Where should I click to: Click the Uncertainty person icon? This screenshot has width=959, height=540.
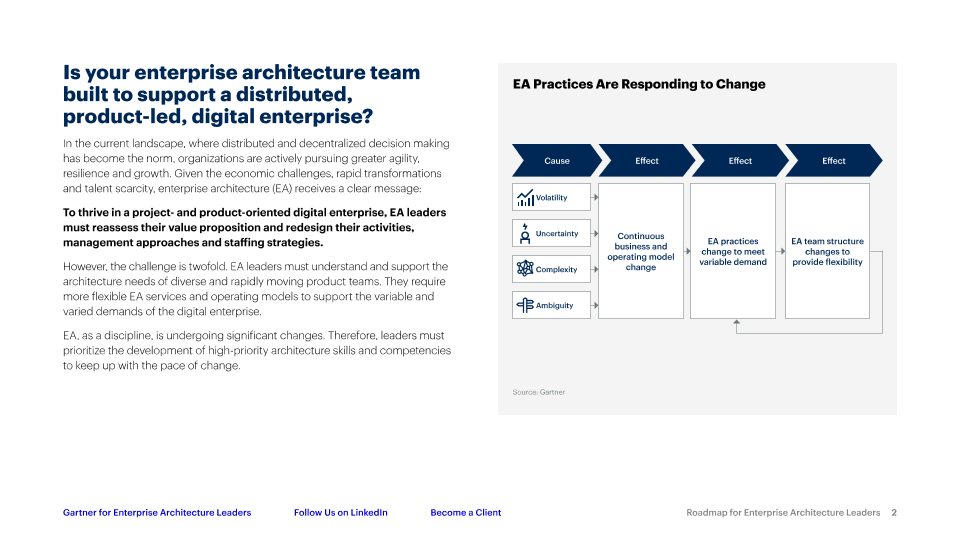(525, 234)
